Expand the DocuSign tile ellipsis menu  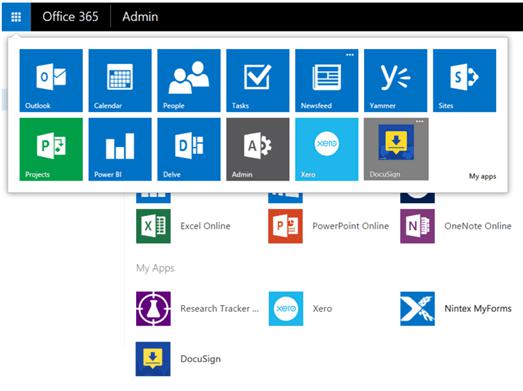coord(420,121)
